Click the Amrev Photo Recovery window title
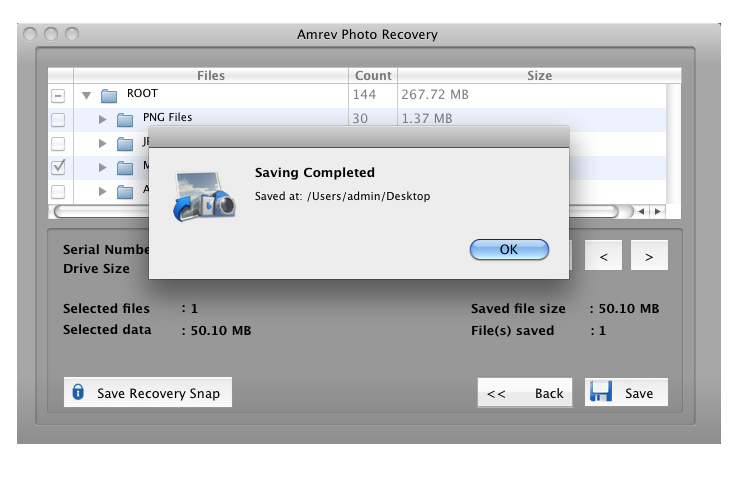This screenshot has height=481, width=733. pyautogui.click(x=367, y=35)
